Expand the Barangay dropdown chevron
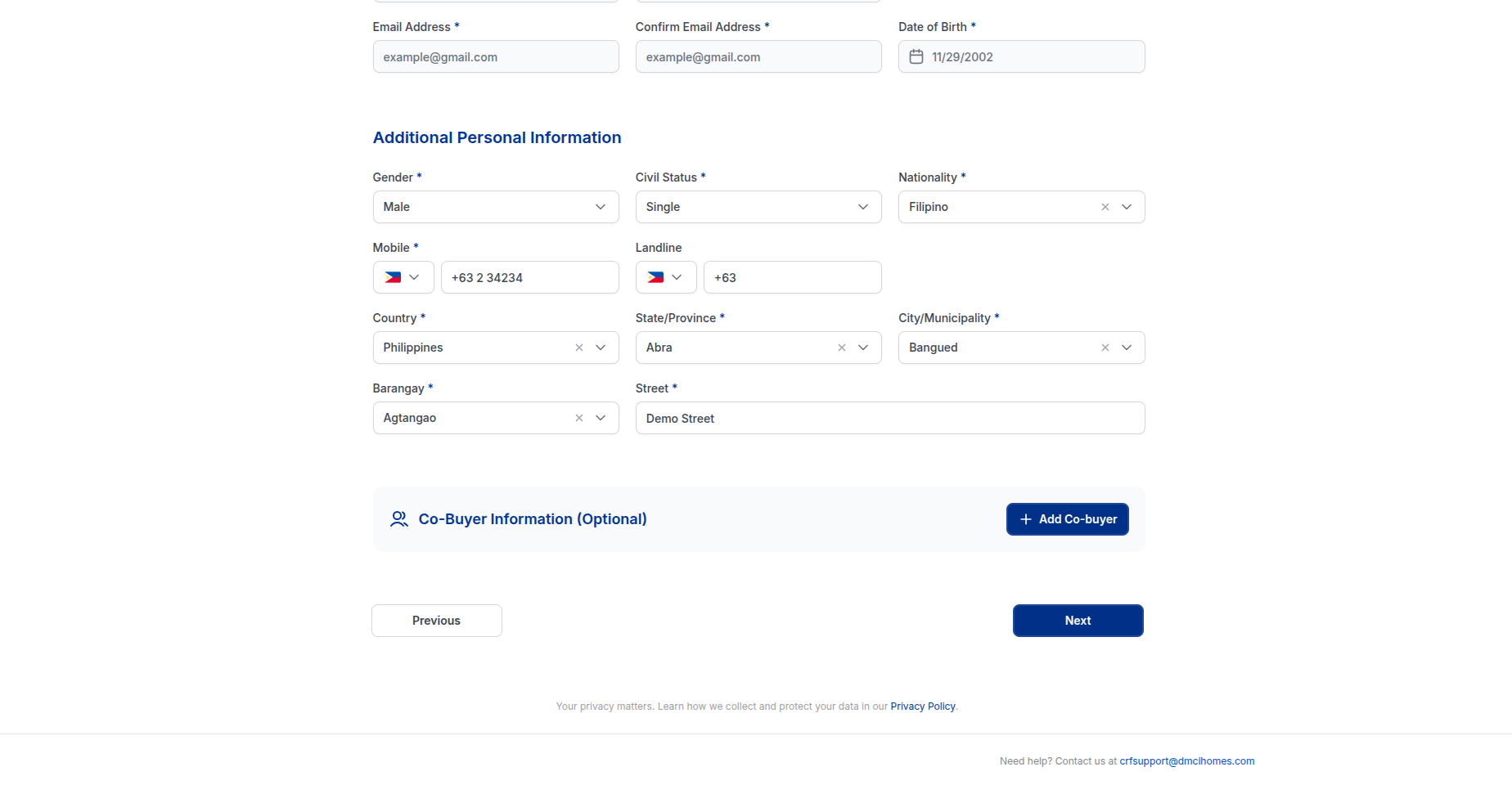1512x785 pixels. pyautogui.click(x=601, y=418)
